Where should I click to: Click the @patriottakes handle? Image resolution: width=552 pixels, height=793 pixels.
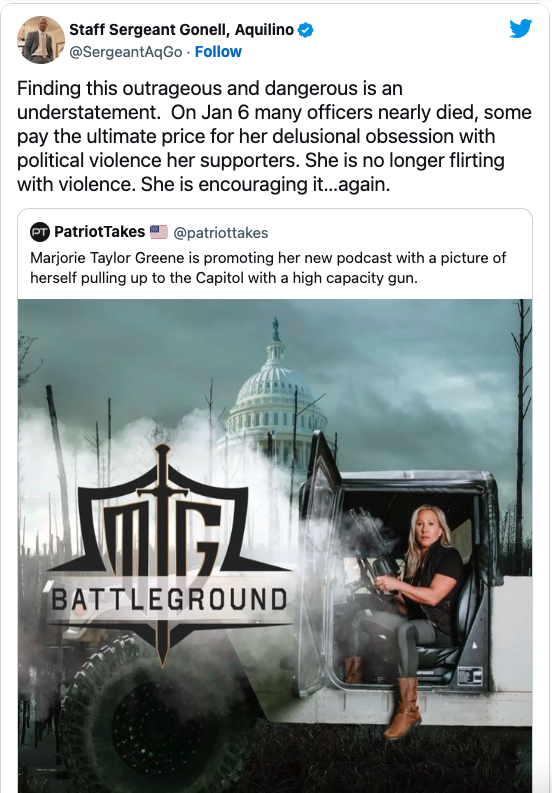click(x=221, y=233)
